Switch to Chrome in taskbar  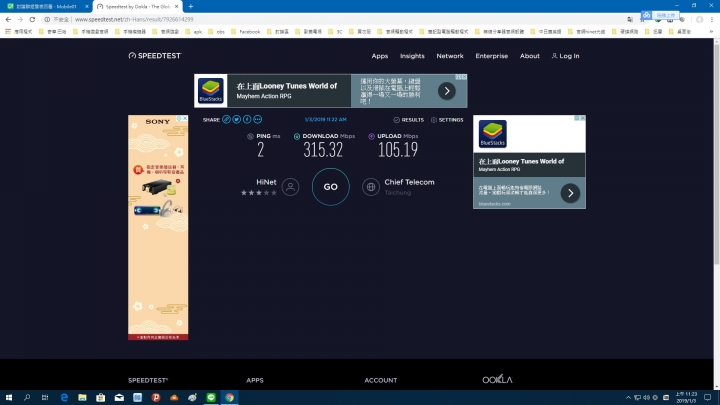[229, 398]
